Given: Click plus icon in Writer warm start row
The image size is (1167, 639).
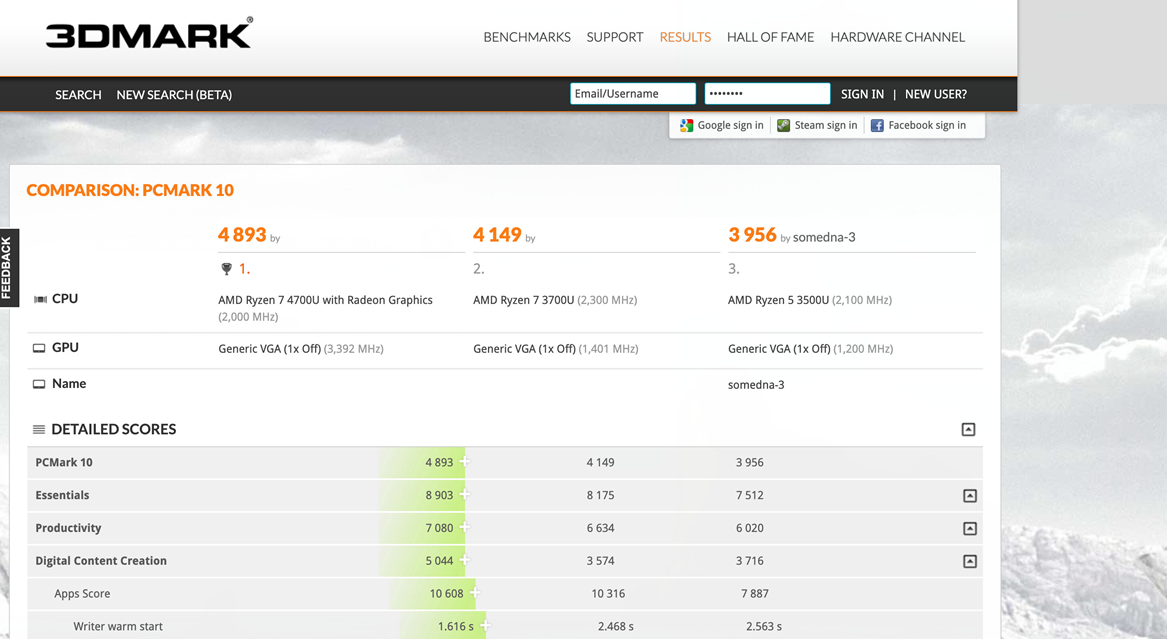Looking at the screenshot, I should pyautogui.click(x=485, y=625).
